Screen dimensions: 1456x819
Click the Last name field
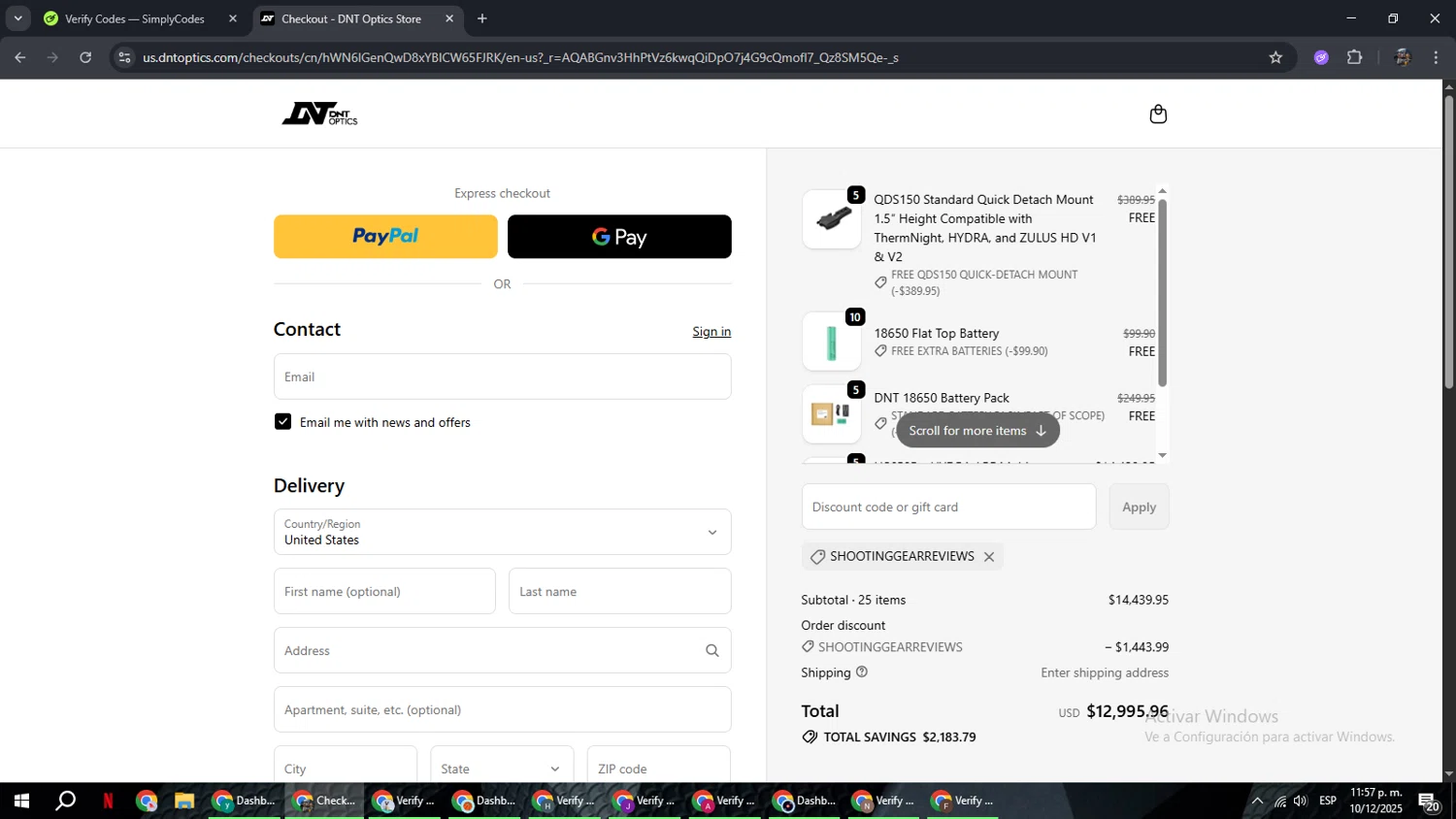coord(620,591)
